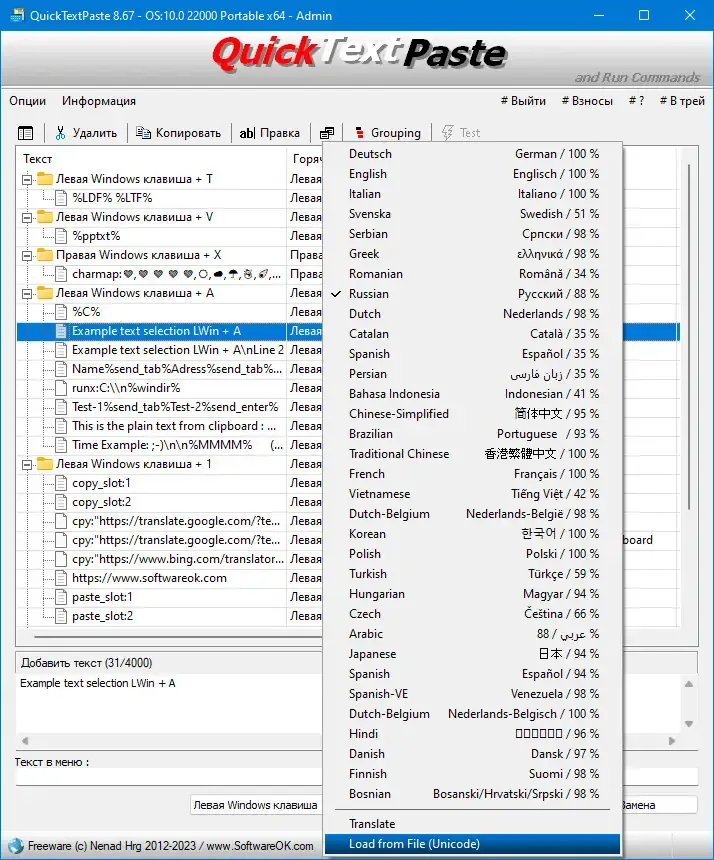Click the folder icon of Левая Windows клавиша + T
Image resolution: width=714 pixels, height=860 pixels.
[45, 179]
